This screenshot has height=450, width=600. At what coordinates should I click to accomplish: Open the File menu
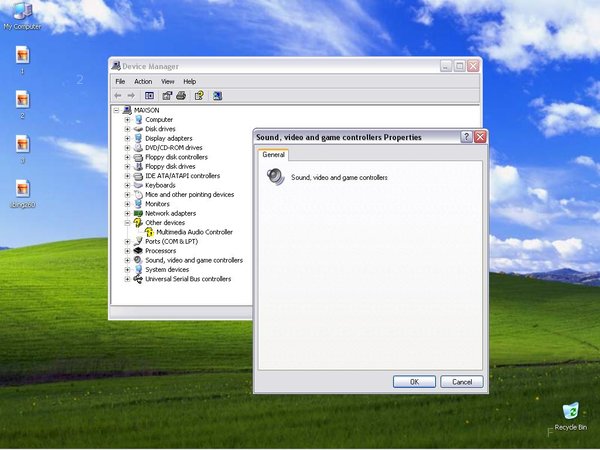120,82
